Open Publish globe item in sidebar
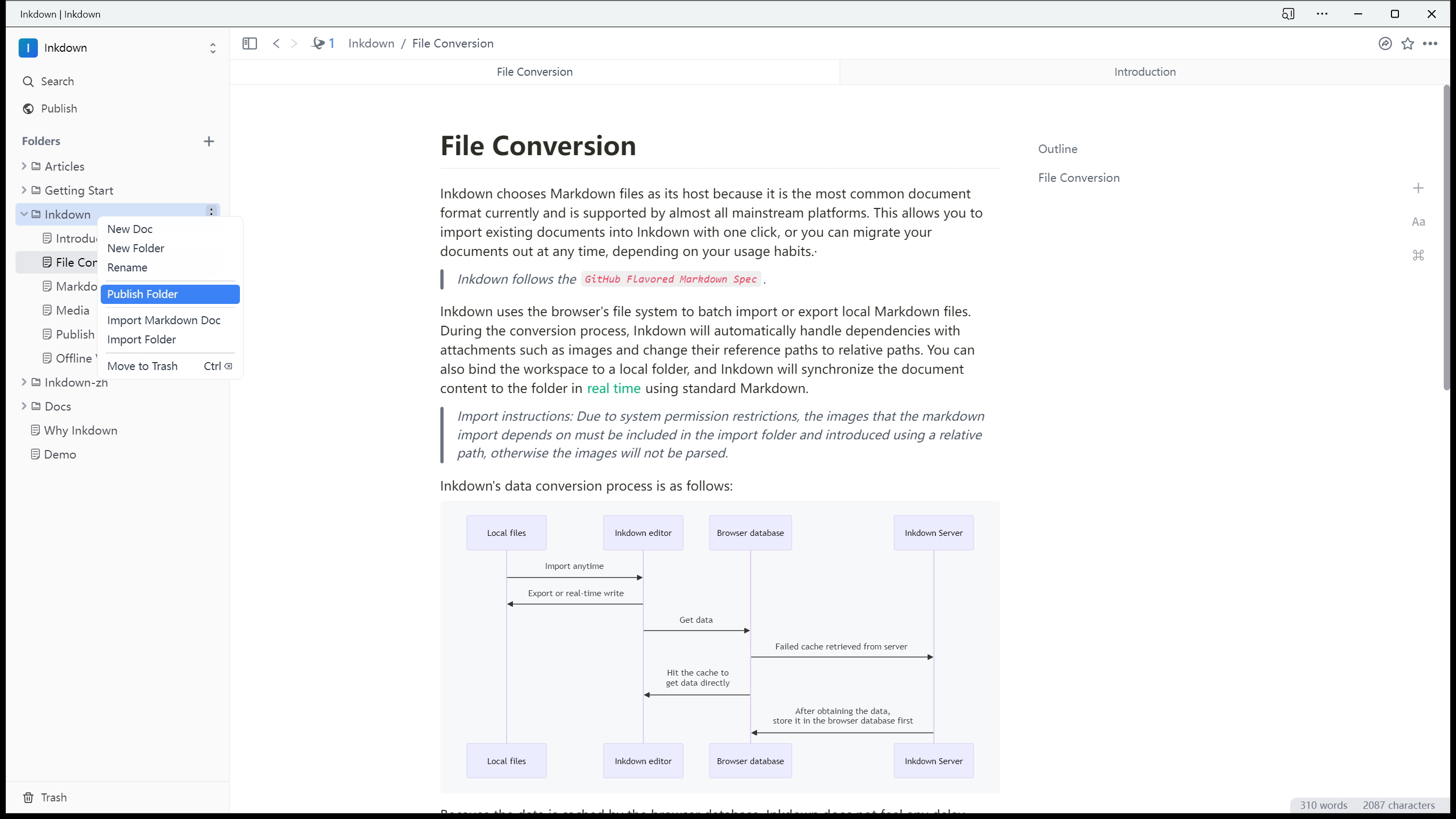The height and width of the screenshot is (819, 1456). coord(50,109)
